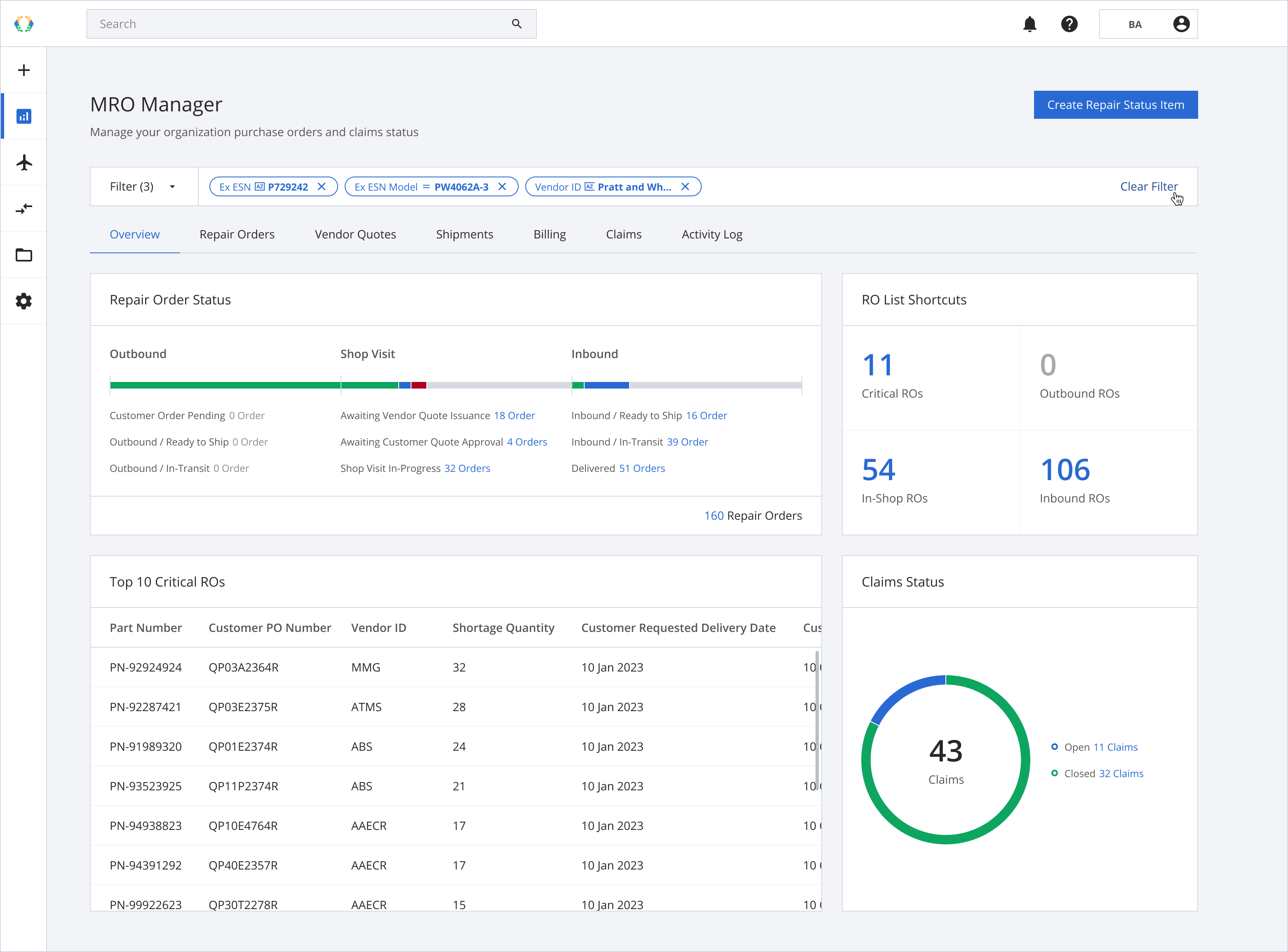Switch to the Claims tab
This screenshot has width=1288, height=952.
(x=624, y=235)
